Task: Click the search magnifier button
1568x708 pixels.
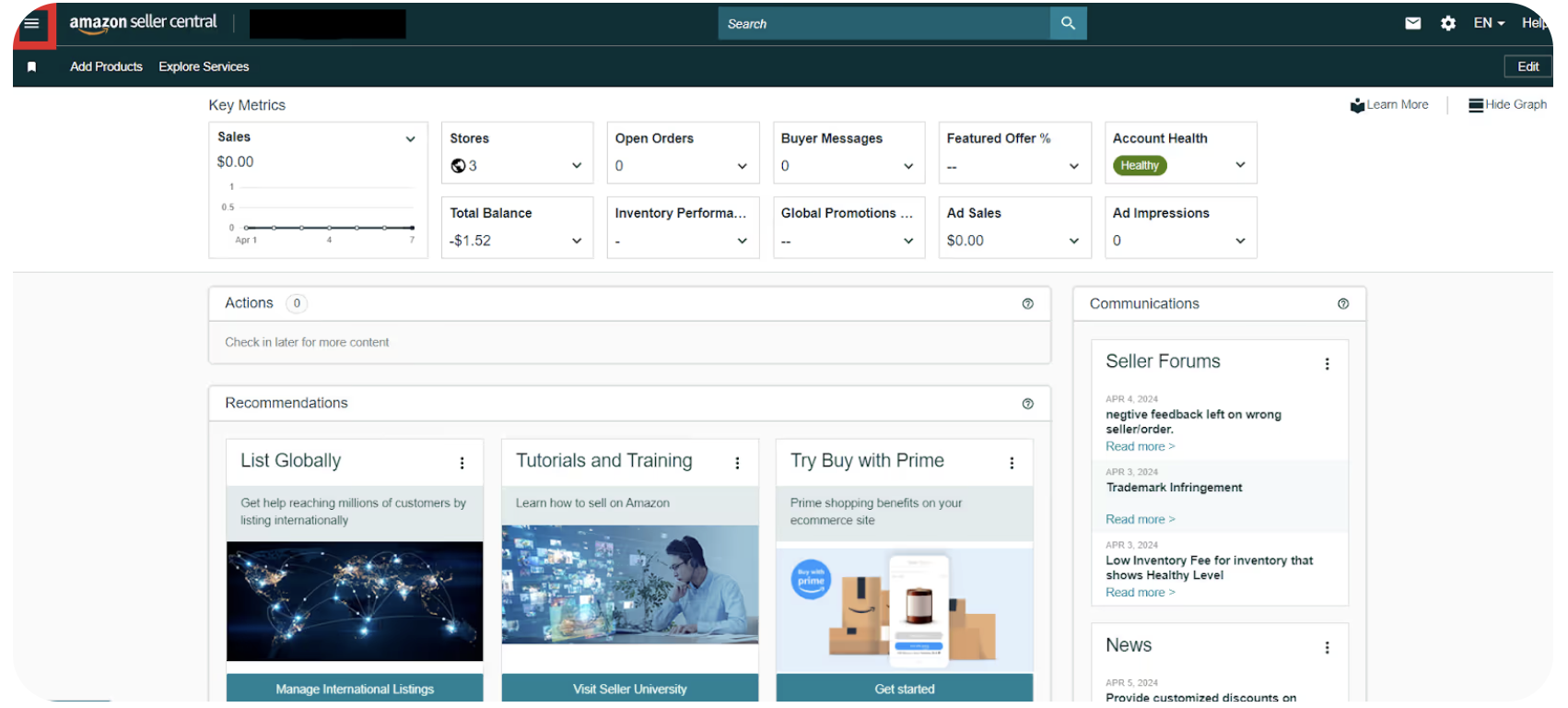Action: click(1068, 23)
